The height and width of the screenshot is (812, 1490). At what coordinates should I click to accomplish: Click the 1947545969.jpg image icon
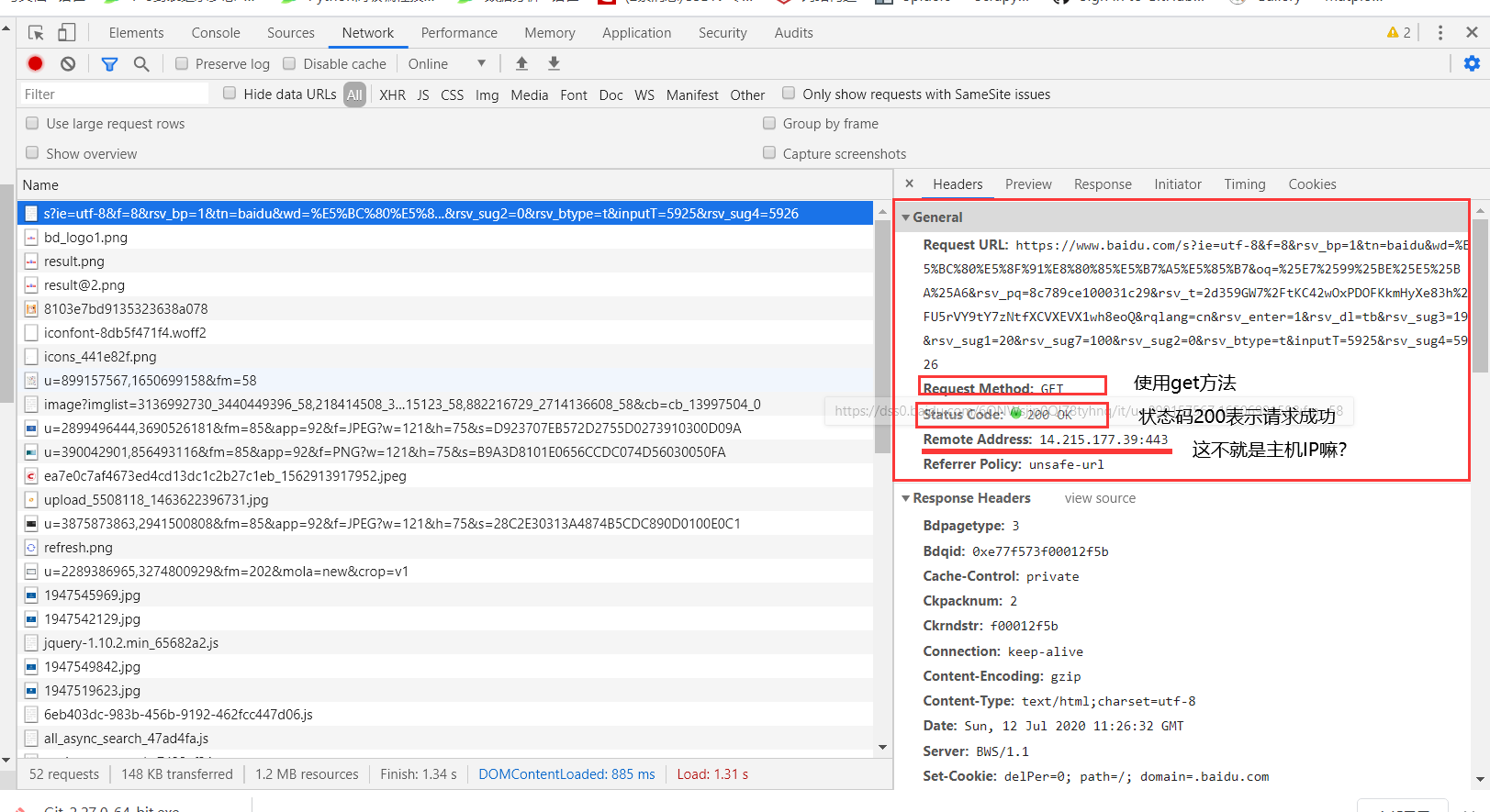pyautogui.click(x=31, y=595)
